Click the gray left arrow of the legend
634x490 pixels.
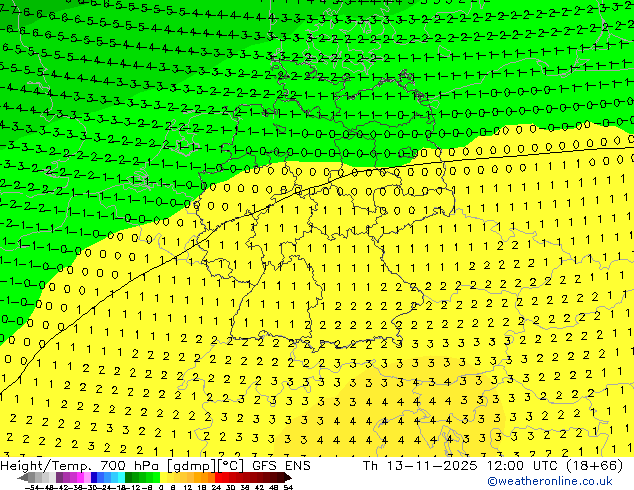[x=23, y=477]
